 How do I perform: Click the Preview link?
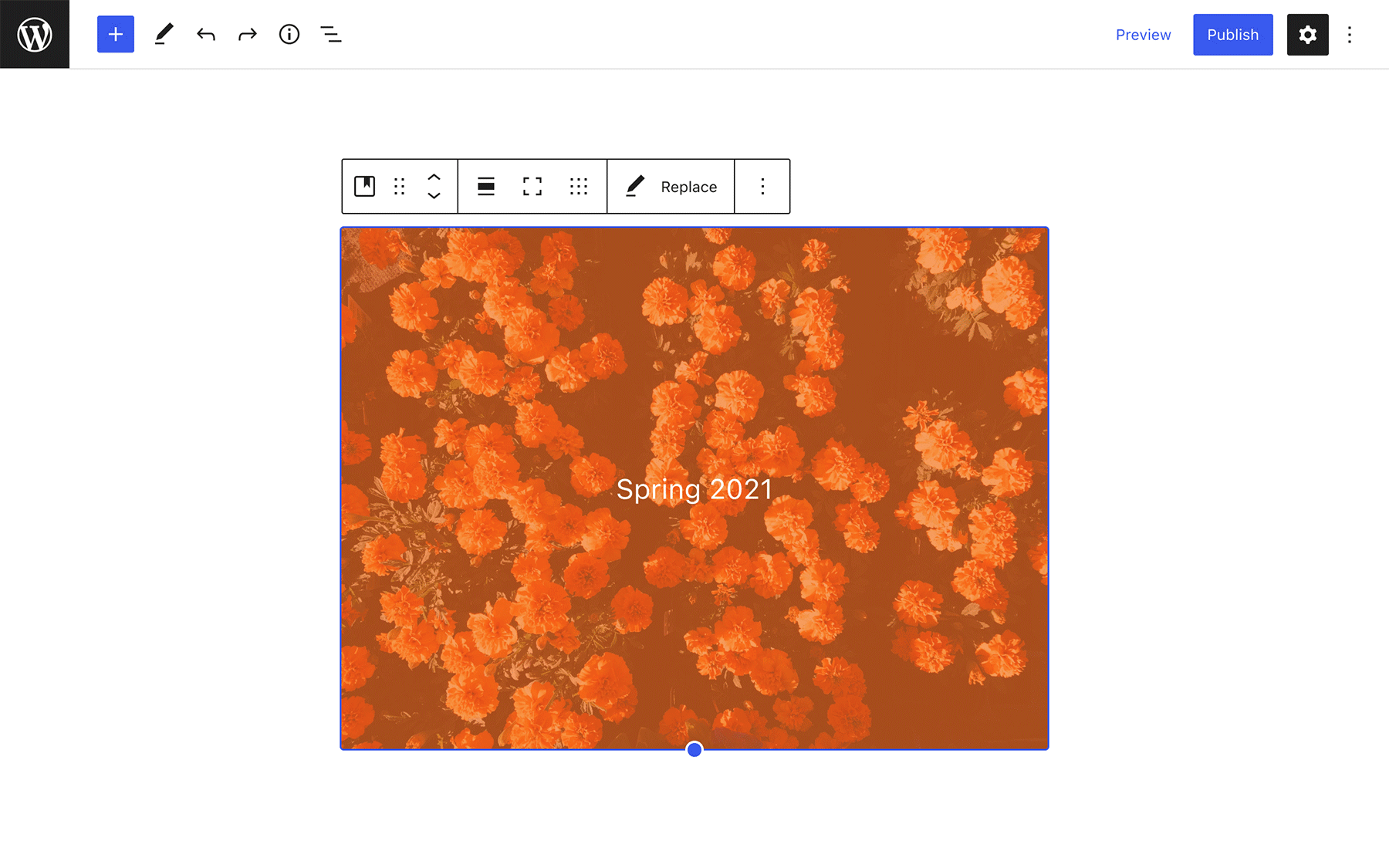point(1143,35)
